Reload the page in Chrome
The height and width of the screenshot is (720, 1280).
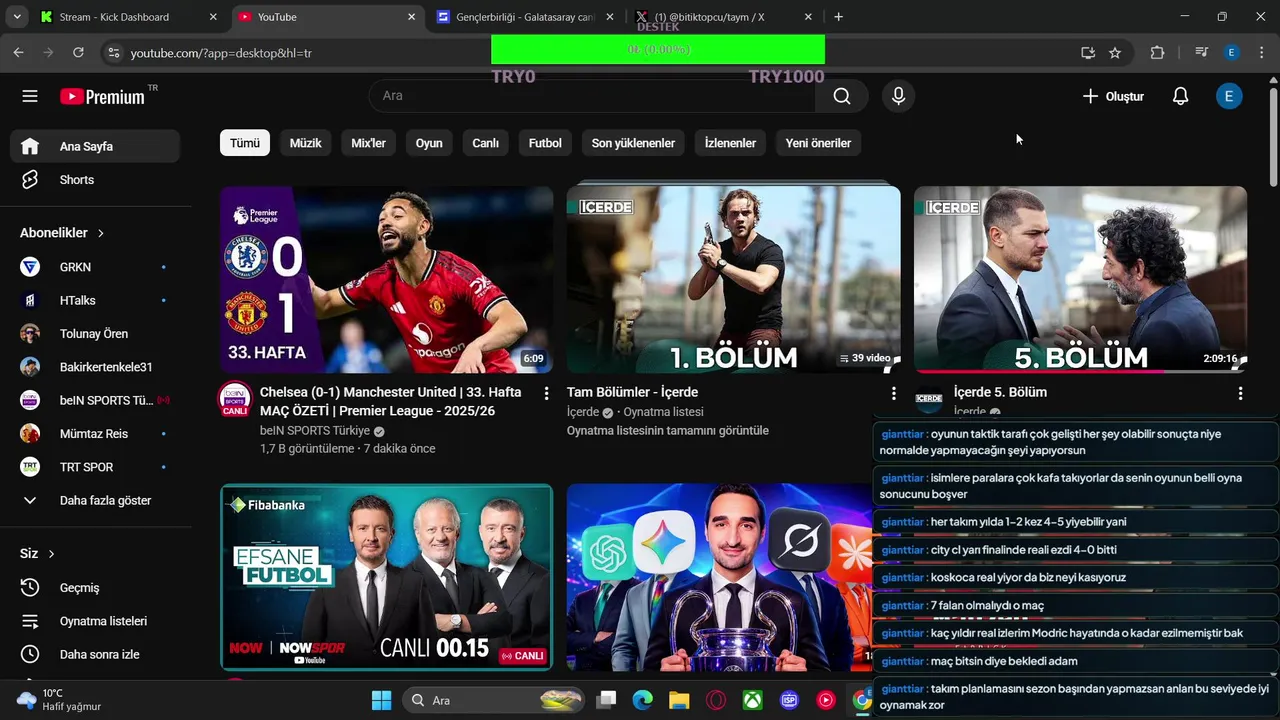coord(78,52)
